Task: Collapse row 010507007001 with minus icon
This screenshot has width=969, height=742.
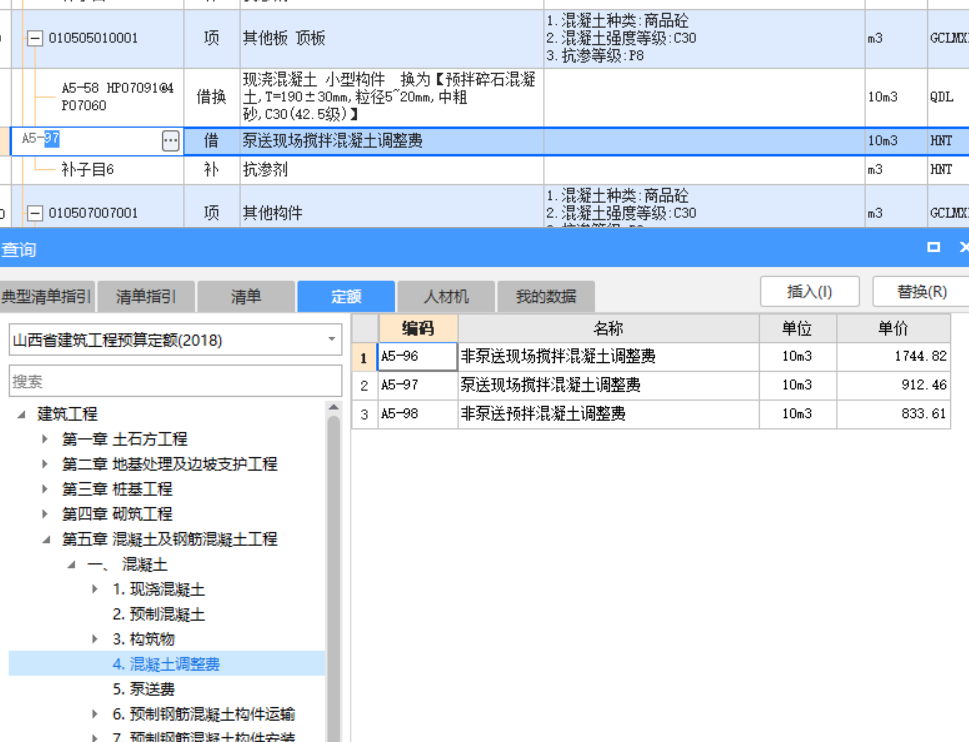Action: 35,213
